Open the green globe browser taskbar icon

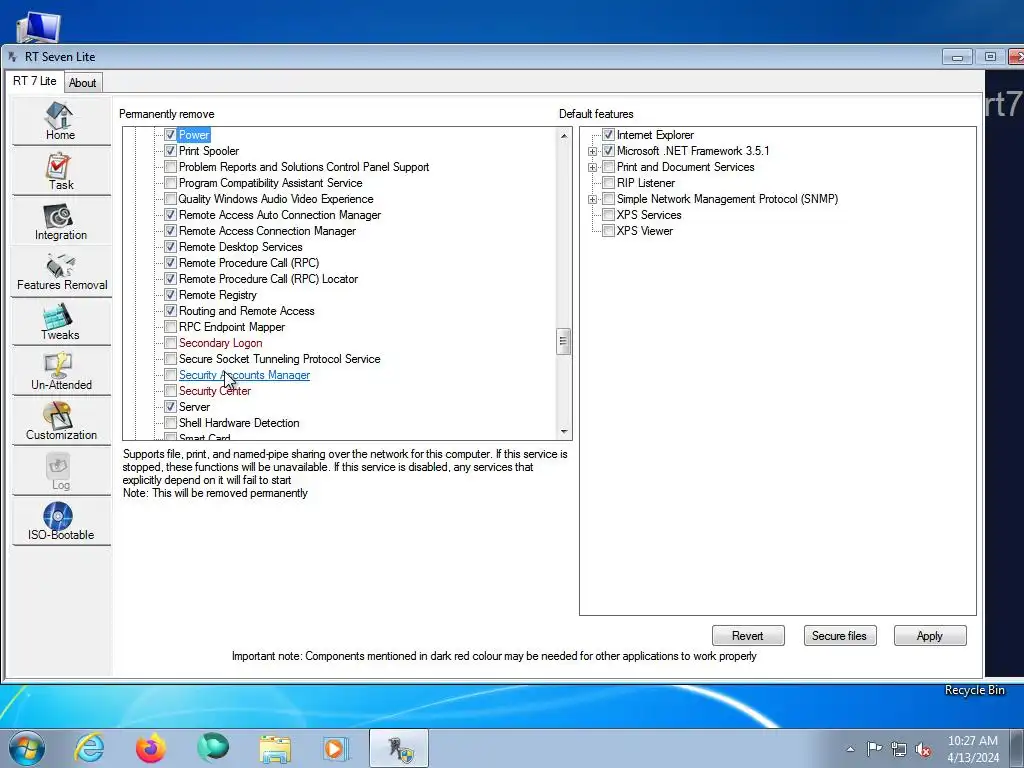tap(212, 748)
